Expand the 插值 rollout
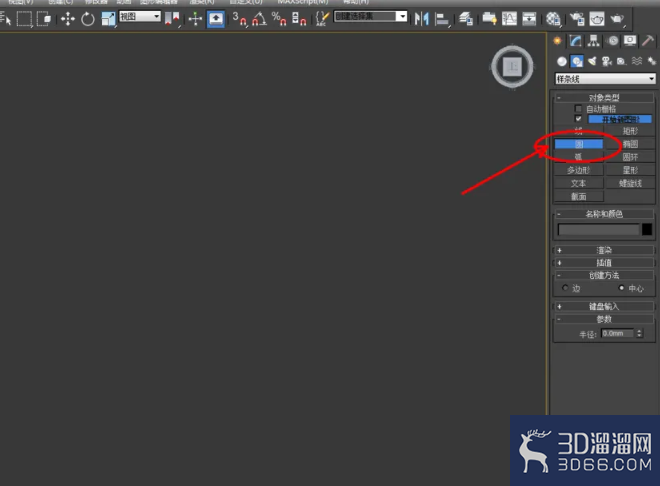660x486 pixels. point(604,263)
